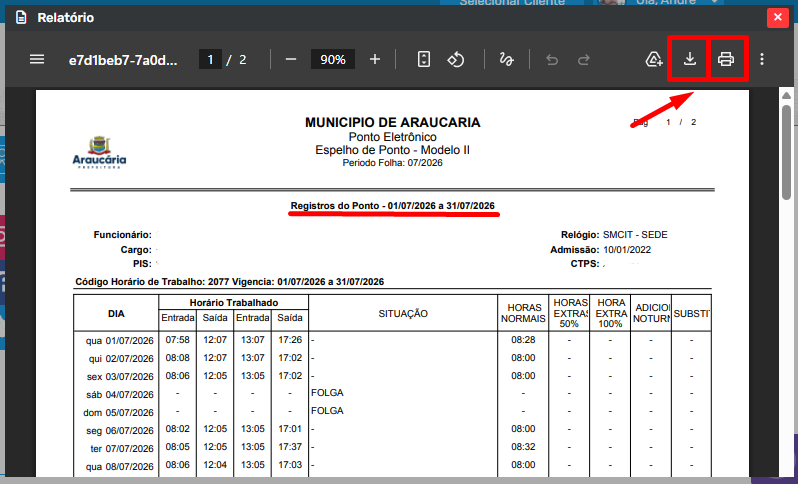Image resolution: width=798 pixels, height=484 pixels.
Task: Click the date cell qua 08/07/2026
Action: 120,467
